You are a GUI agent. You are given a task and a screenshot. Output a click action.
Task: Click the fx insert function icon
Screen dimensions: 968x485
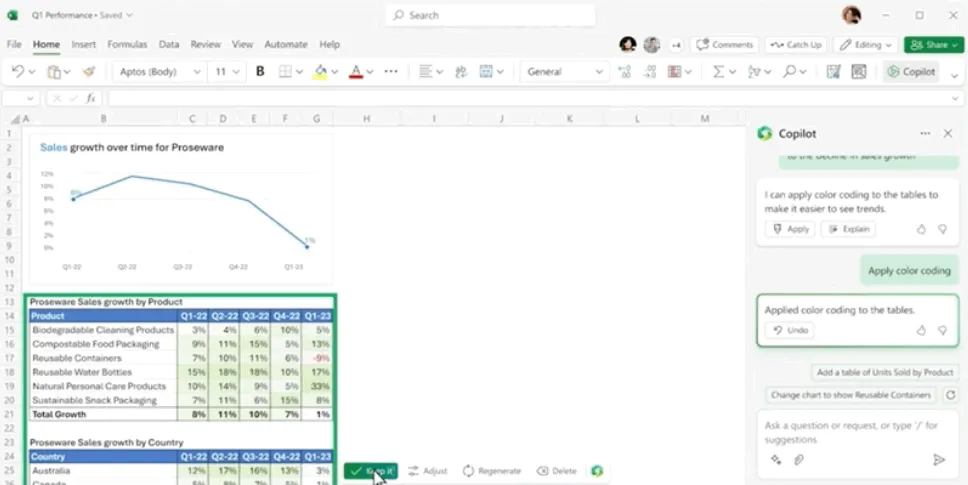pyautogui.click(x=90, y=98)
